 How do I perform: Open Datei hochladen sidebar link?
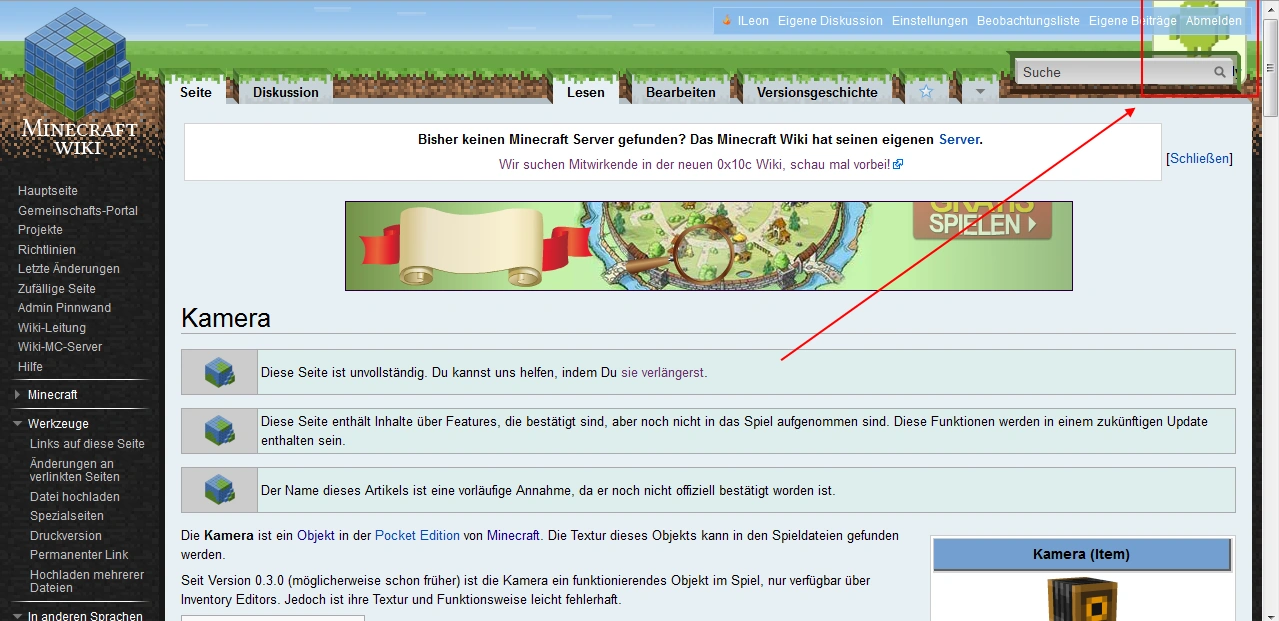pyautogui.click(x=75, y=497)
